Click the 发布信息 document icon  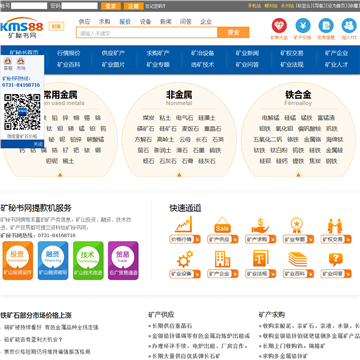326,26
